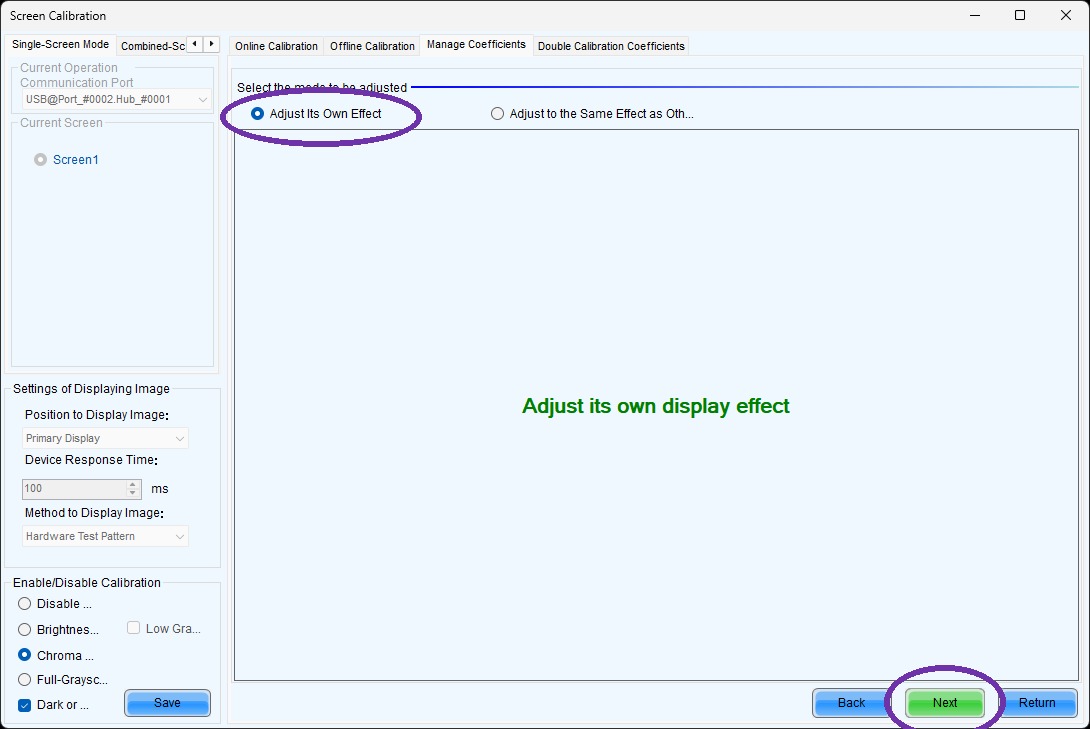Click the Back button

pyautogui.click(x=851, y=703)
